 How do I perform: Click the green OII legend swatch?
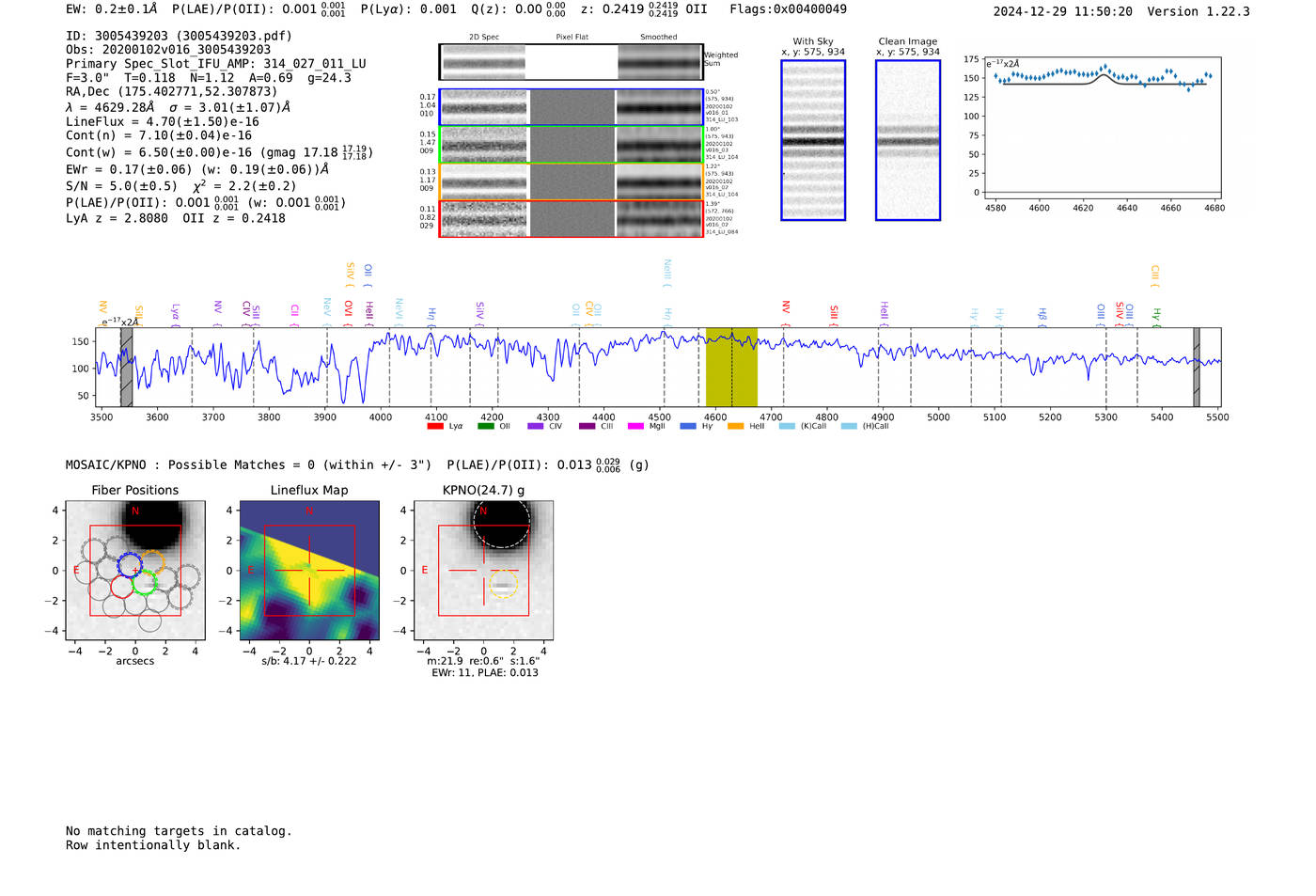point(485,427)
